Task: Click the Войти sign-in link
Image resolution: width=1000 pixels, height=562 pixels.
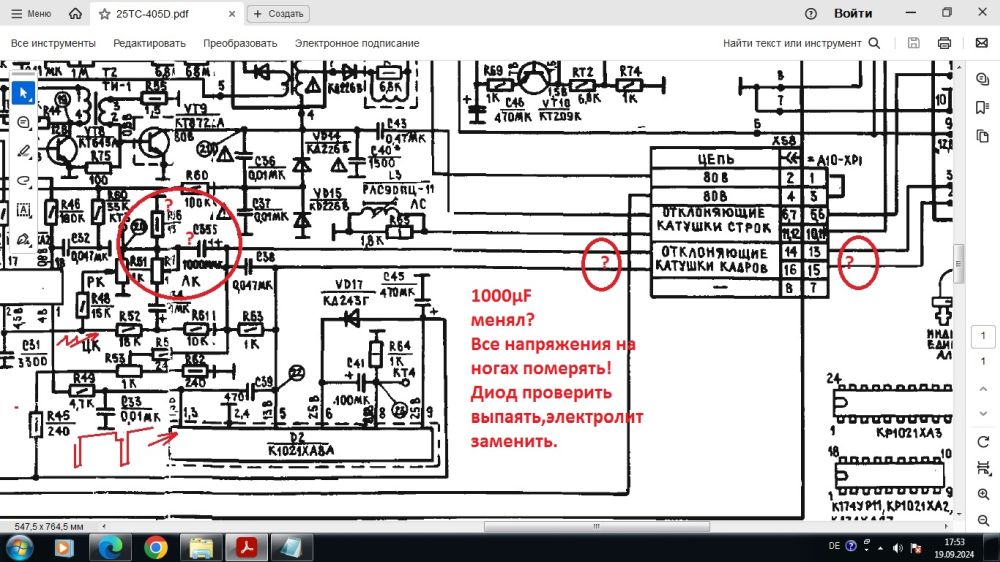Action: click(852, 14)
